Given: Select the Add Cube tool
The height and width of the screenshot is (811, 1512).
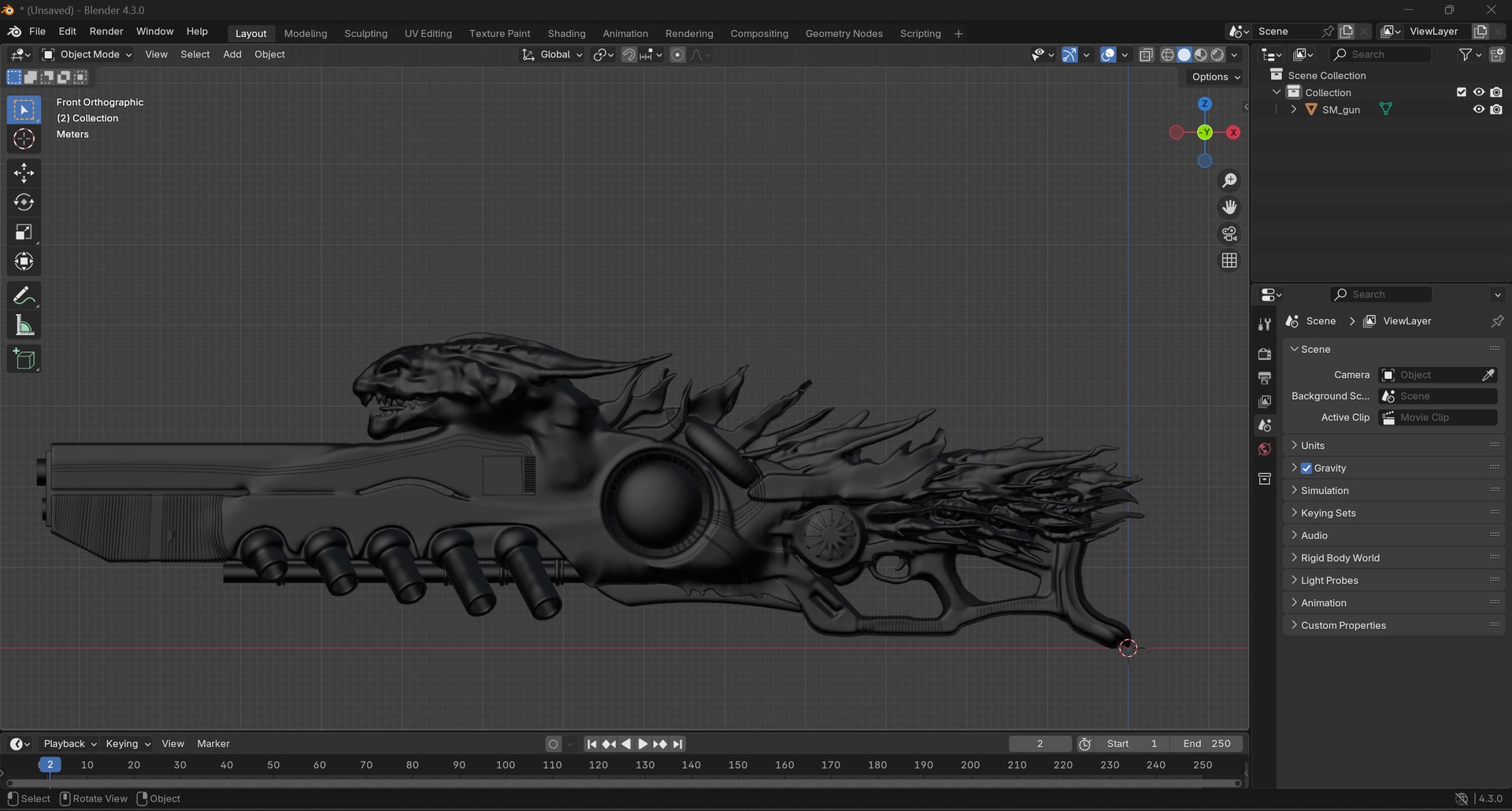Looking at the screenshot, I should (24, 359).
